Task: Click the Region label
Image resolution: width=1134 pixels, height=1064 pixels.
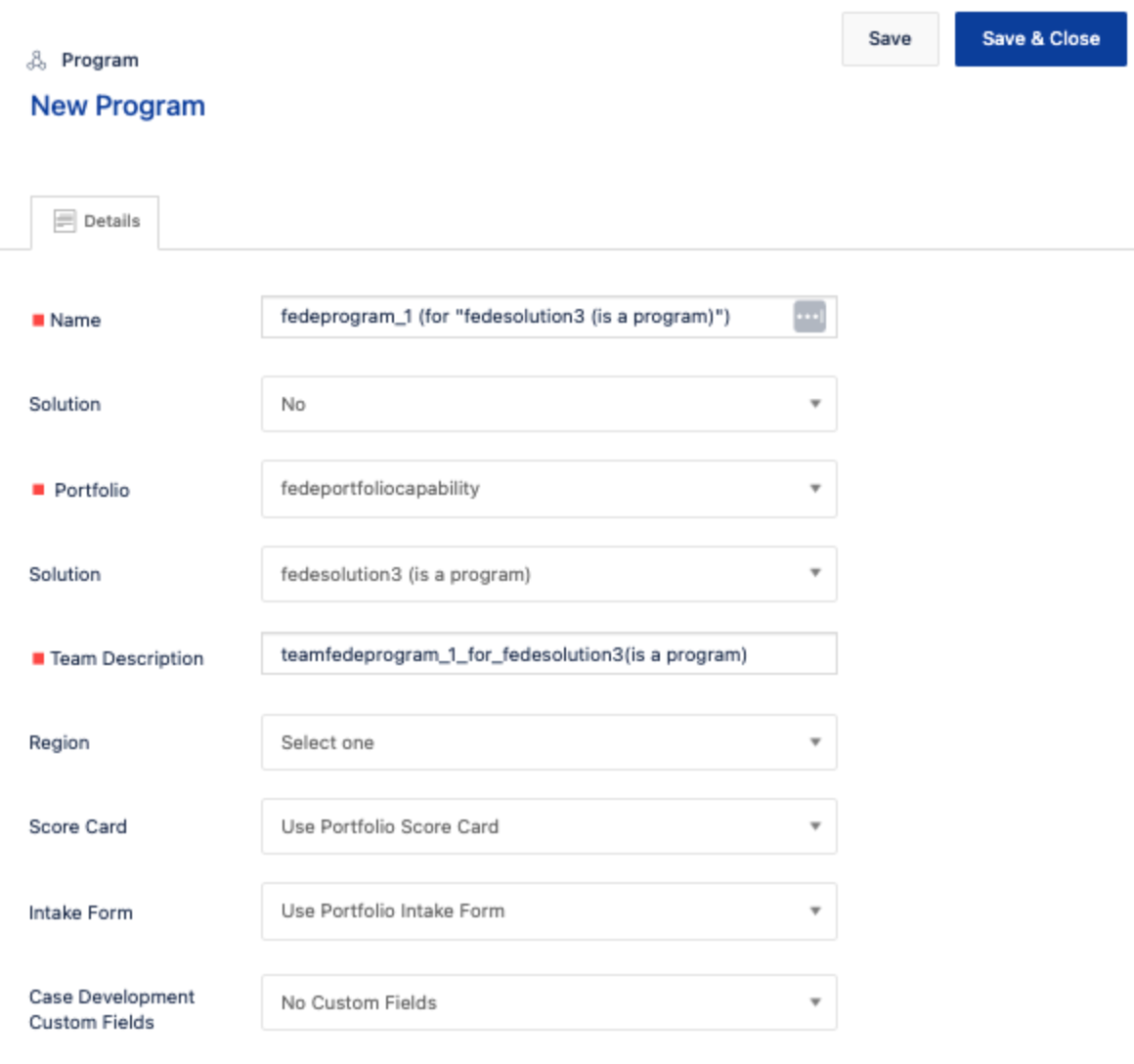Action: tap(60, 743)
